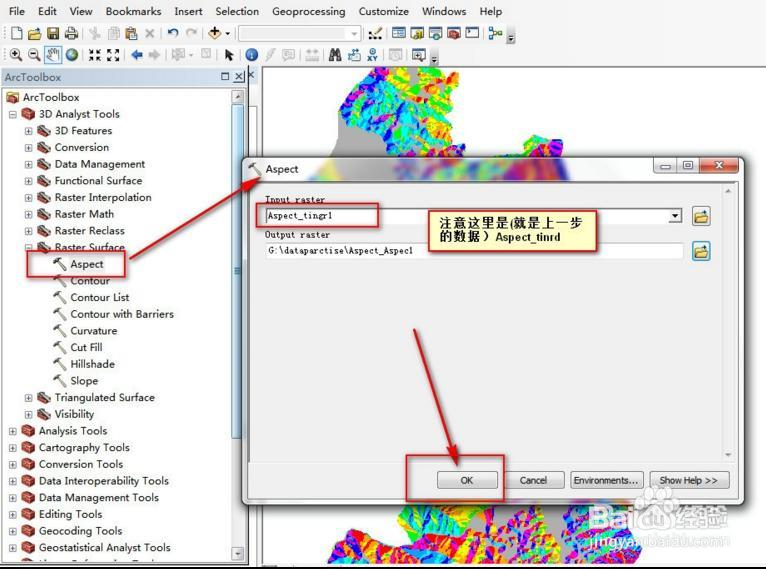Screen dimensions: 766x569
Task: Expand the 3D Features toolset
Action: tap(28, 131)
